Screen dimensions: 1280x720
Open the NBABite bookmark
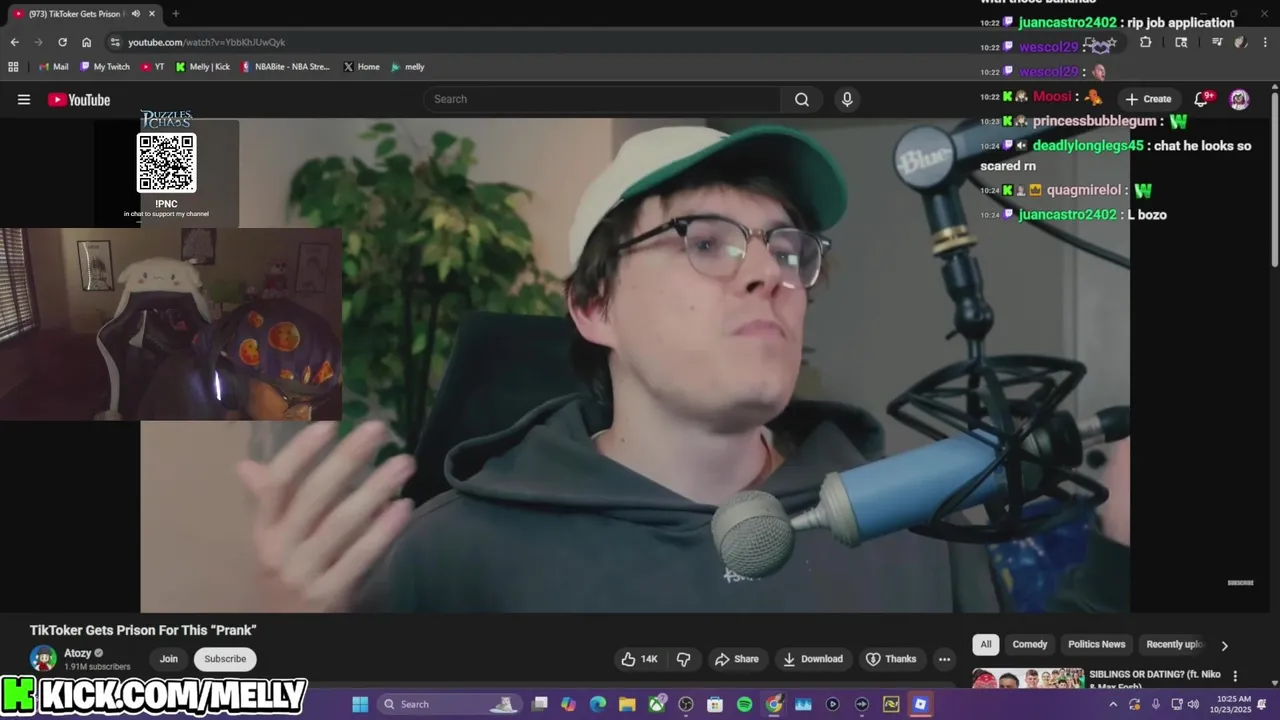click(286, 67)
